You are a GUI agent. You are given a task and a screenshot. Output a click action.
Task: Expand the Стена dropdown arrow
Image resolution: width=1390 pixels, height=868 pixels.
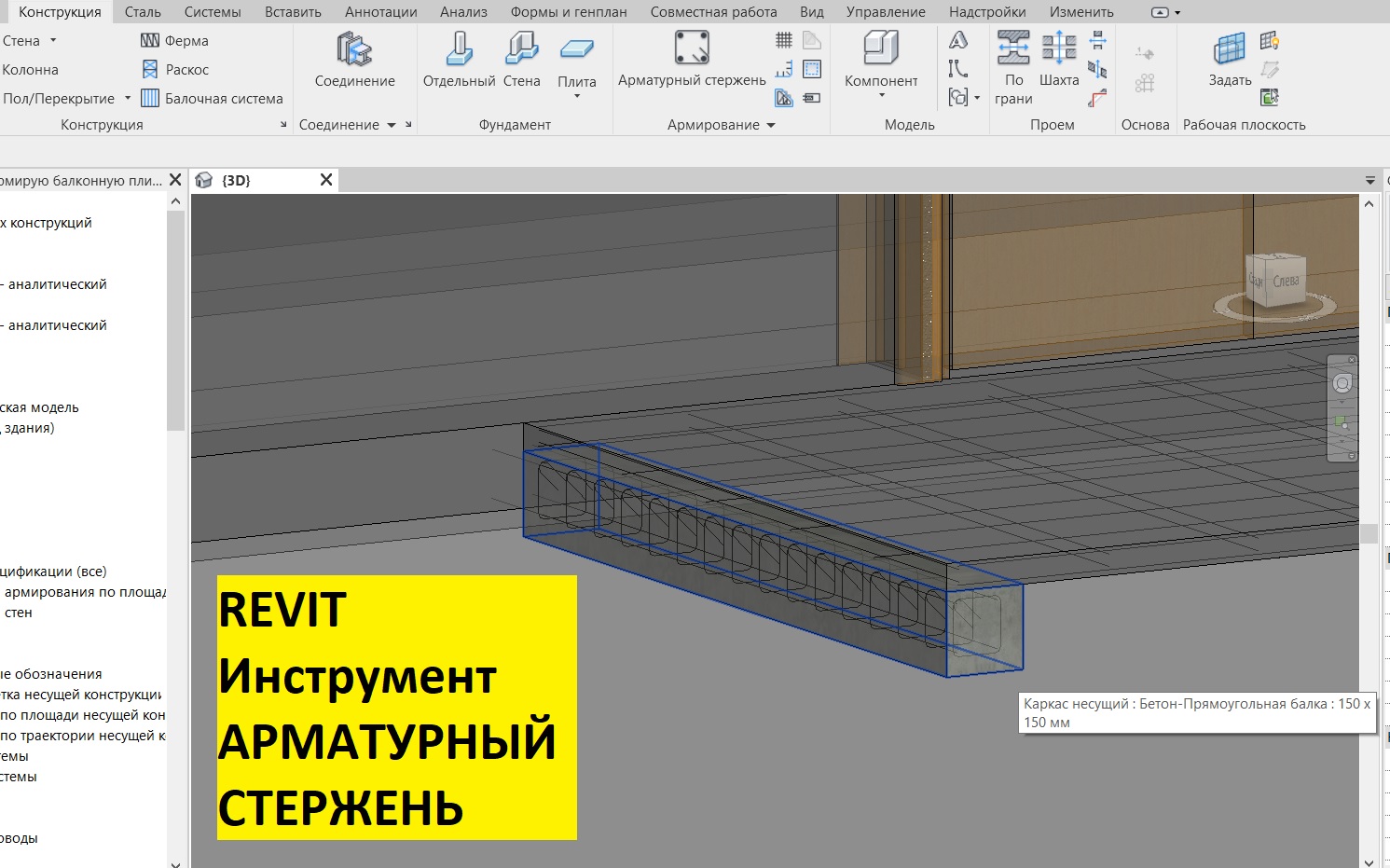[53, 40]
